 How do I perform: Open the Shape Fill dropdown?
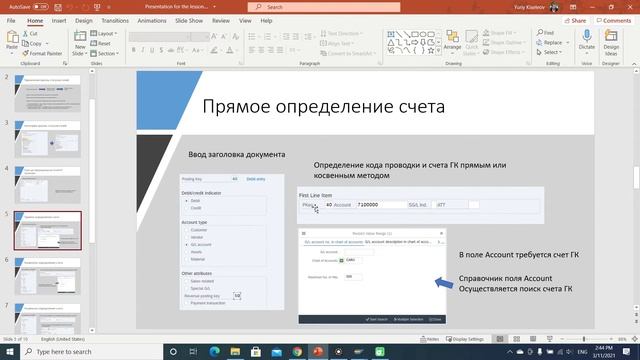coord(500,33)
